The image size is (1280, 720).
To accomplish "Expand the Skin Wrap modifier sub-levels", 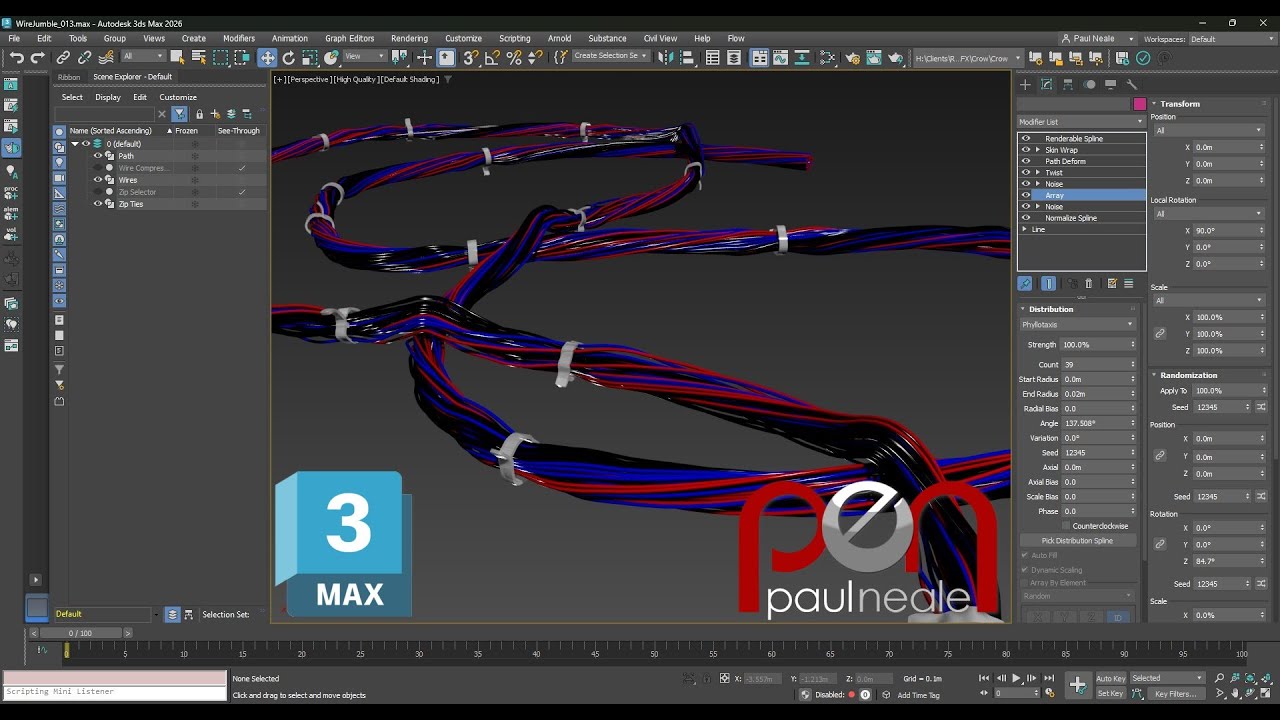I will [1037, 150].
